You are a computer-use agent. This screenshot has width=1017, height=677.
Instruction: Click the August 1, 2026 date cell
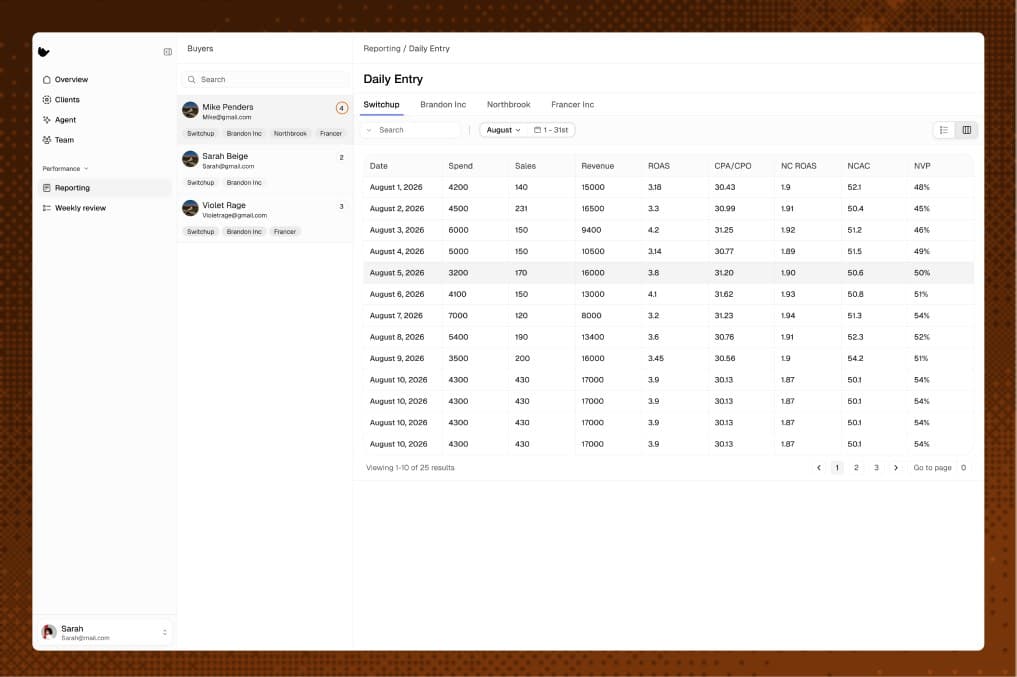tap(396, 187)
